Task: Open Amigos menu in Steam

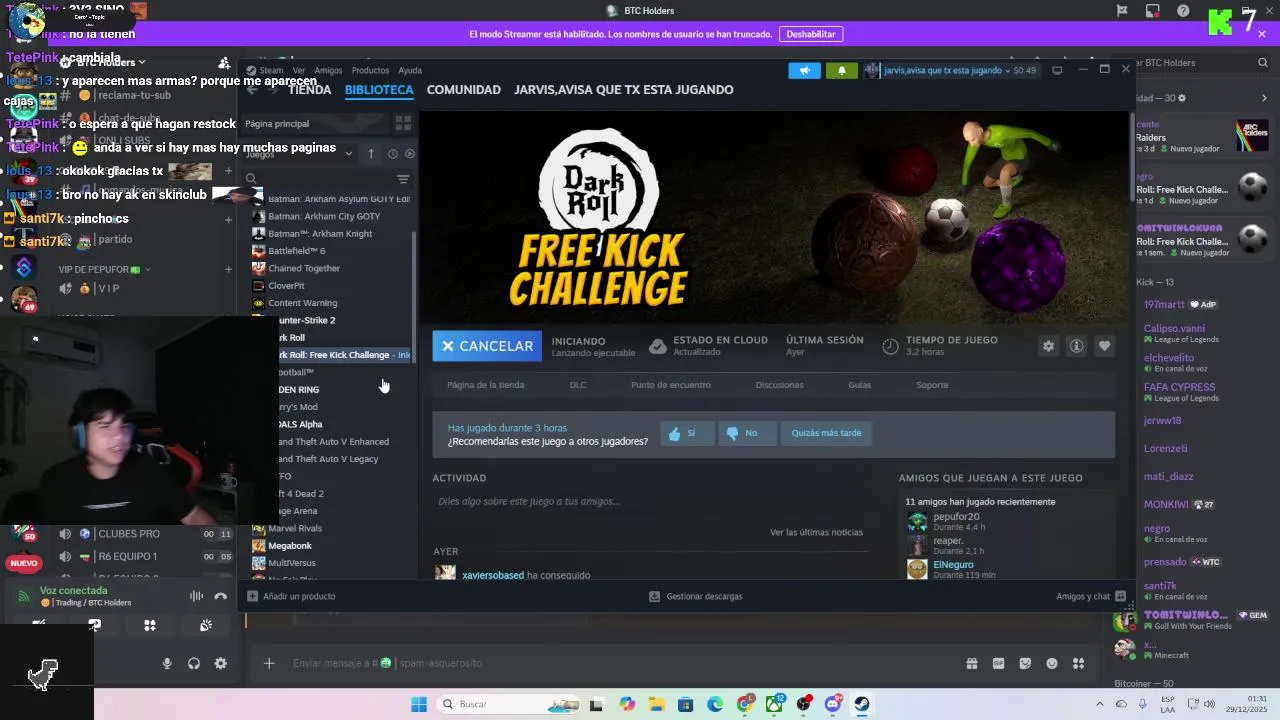Action: 328,70
